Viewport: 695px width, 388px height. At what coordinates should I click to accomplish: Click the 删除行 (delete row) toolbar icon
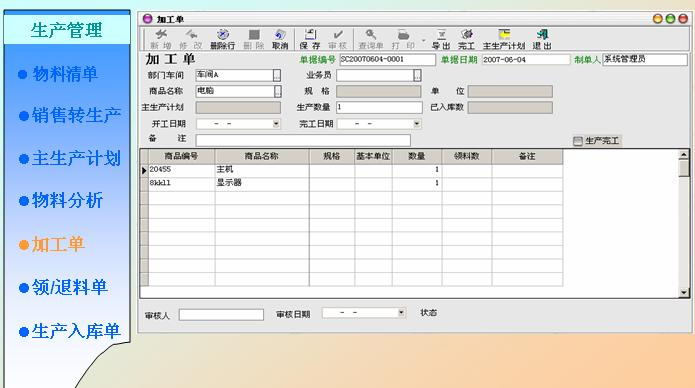223,39
